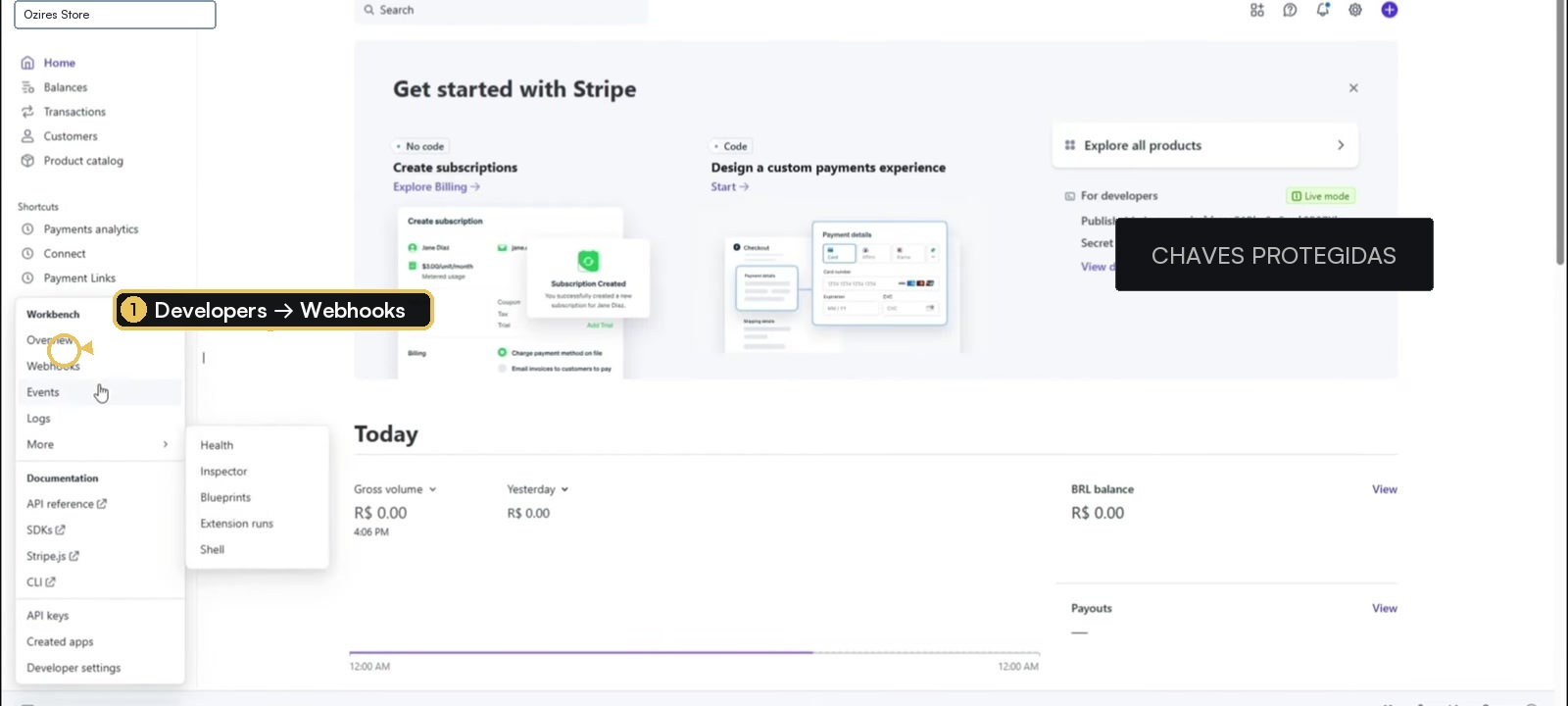Open the Balances sidebar icon

27,87
